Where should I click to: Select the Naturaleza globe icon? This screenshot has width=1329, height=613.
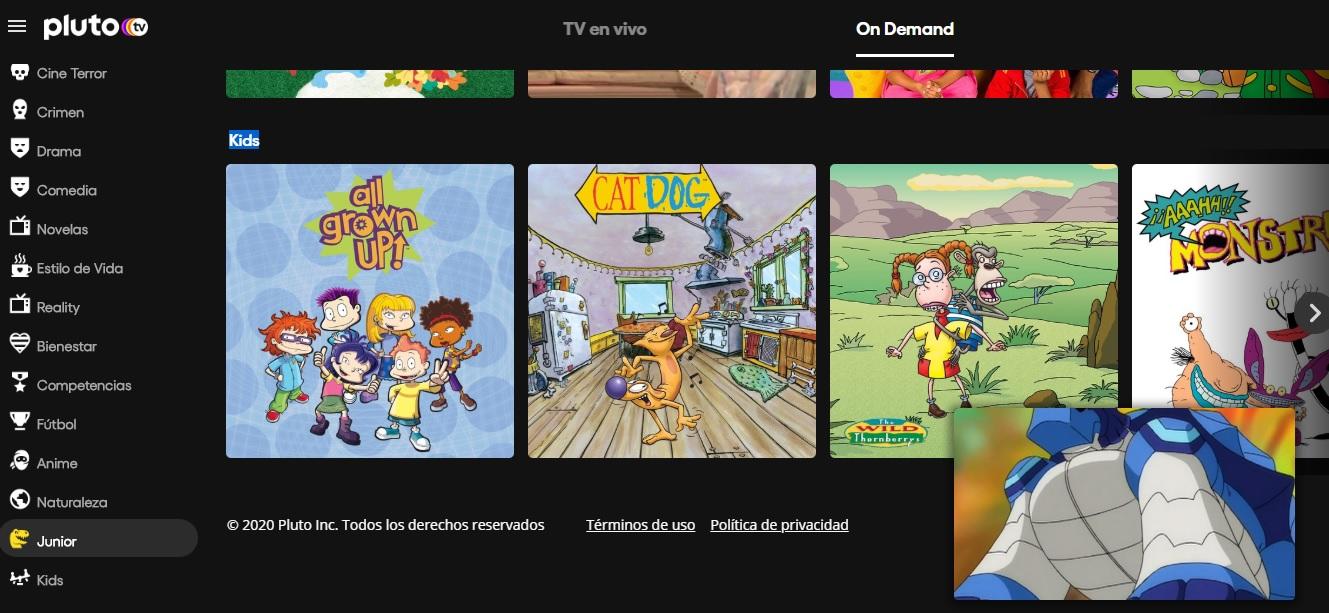pyautogui.click(x=19, y=502)
